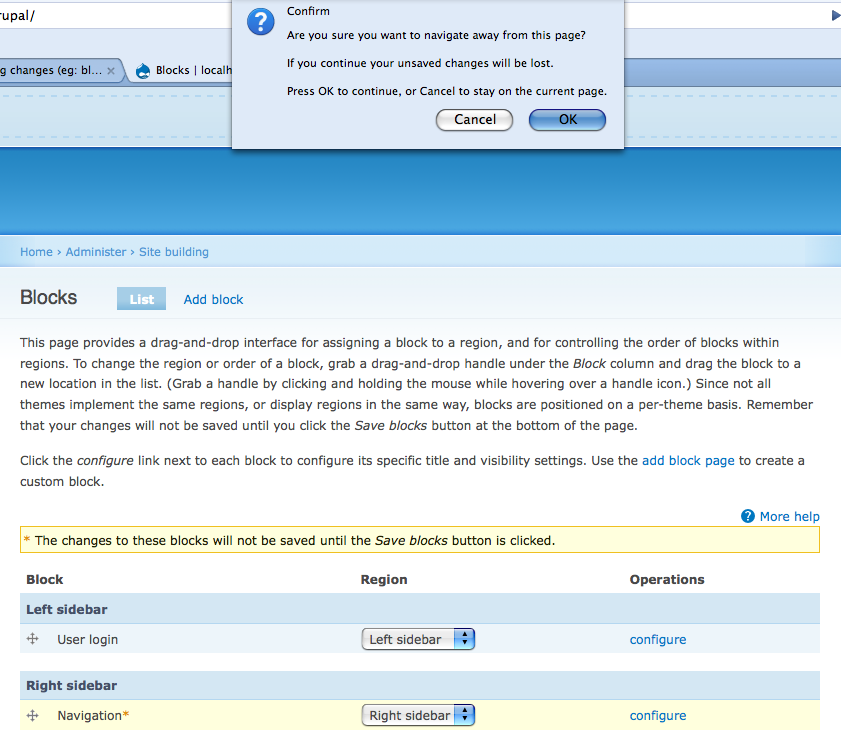Click the 'Block' column header
841x747 pixels.
tap(45, 579)
